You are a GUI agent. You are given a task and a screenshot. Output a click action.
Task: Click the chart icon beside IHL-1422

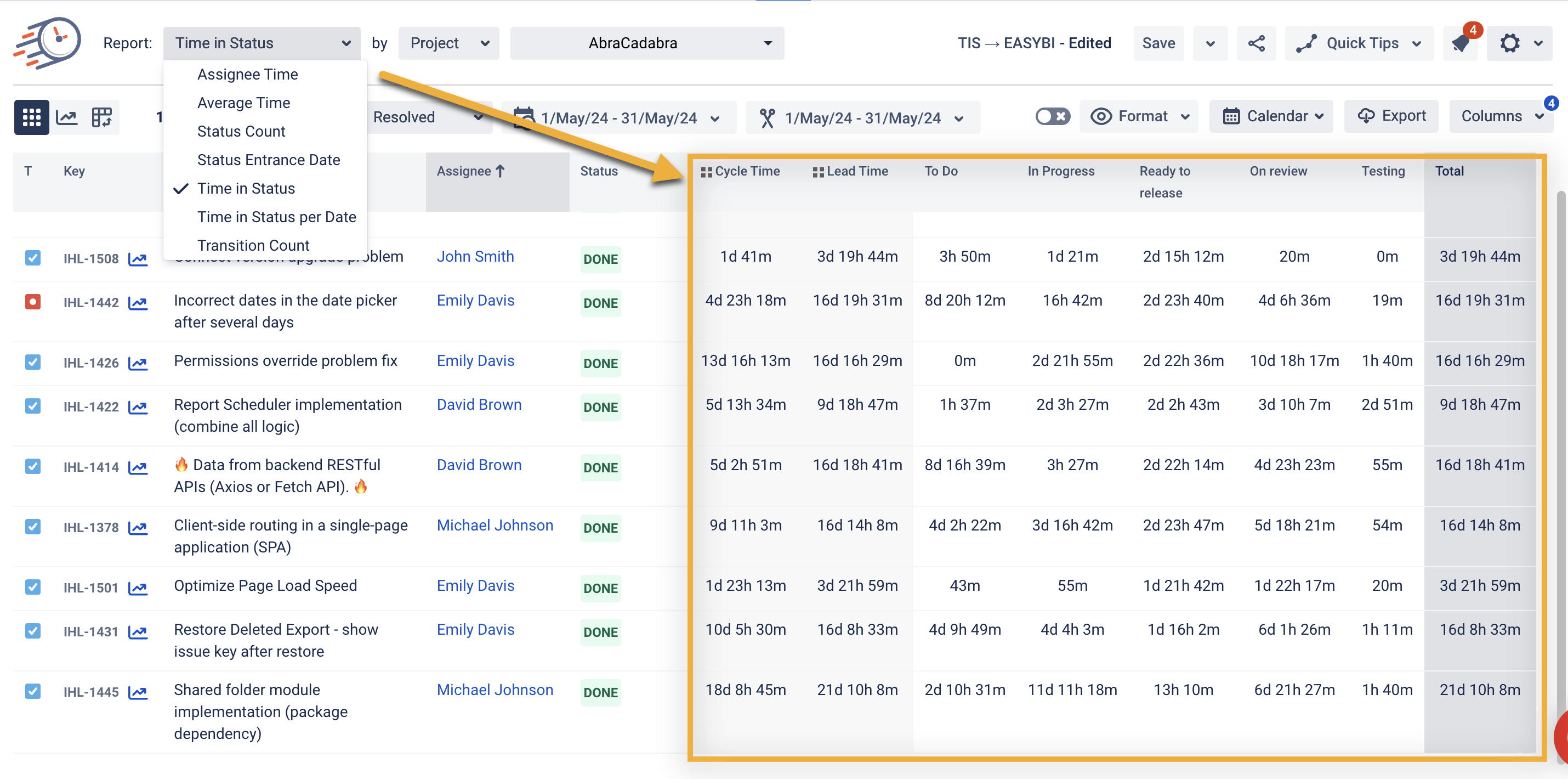click(138, 407)
